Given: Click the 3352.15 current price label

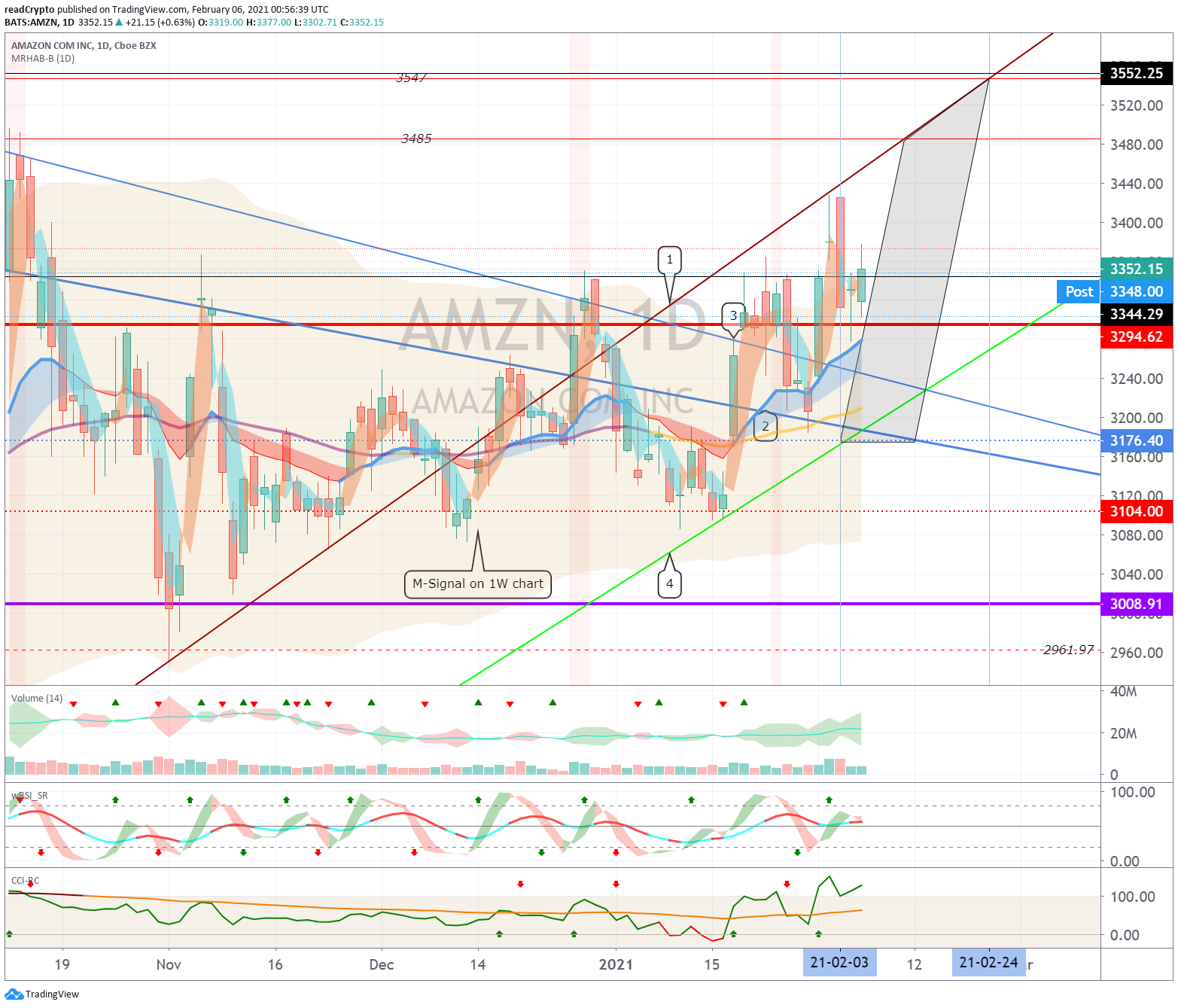Looking at the screenshot, I should [x=1137, y=269].
